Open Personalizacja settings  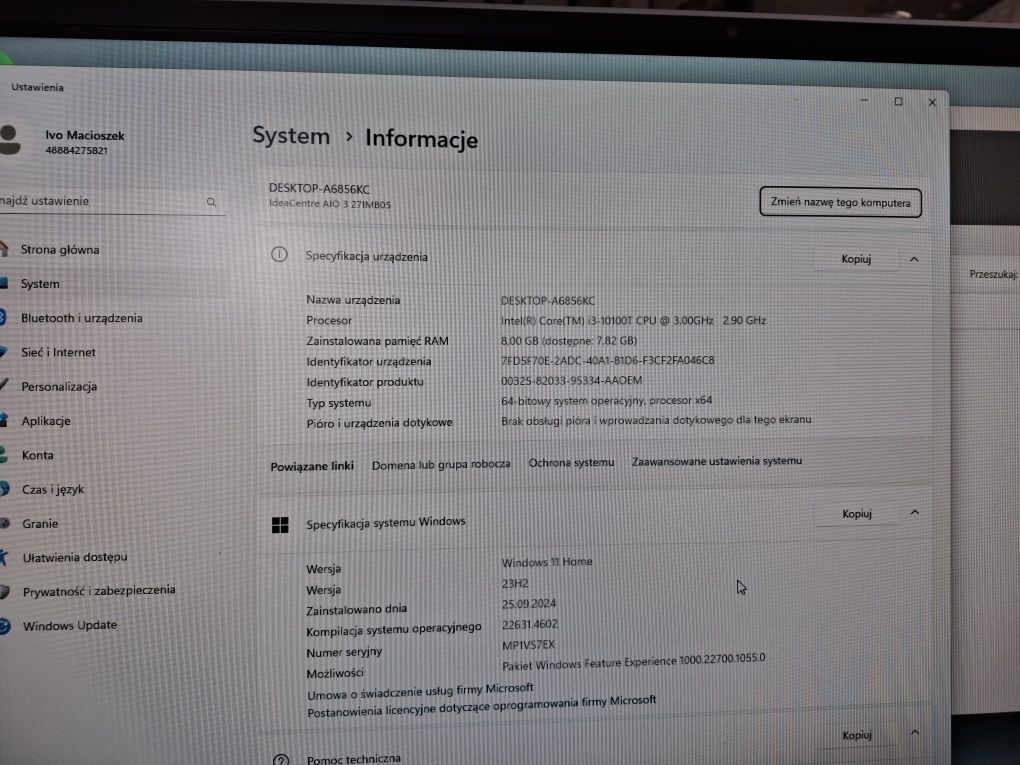[x=59, y=386]
